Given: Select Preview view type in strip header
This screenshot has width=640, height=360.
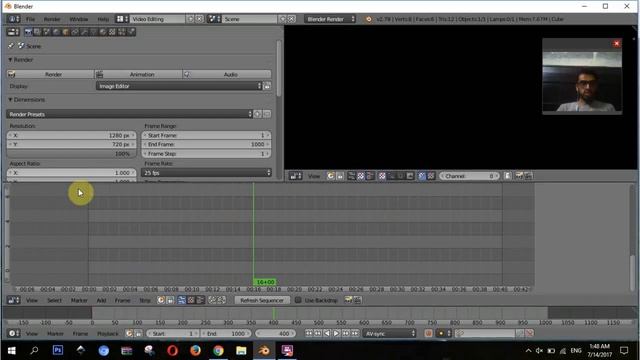Looking at the screenshot, I should [x=191, y=300].
